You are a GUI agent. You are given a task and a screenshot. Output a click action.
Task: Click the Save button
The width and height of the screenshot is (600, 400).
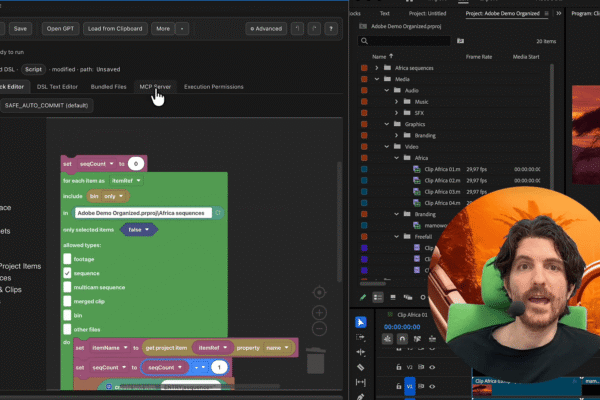pos(20,29)
